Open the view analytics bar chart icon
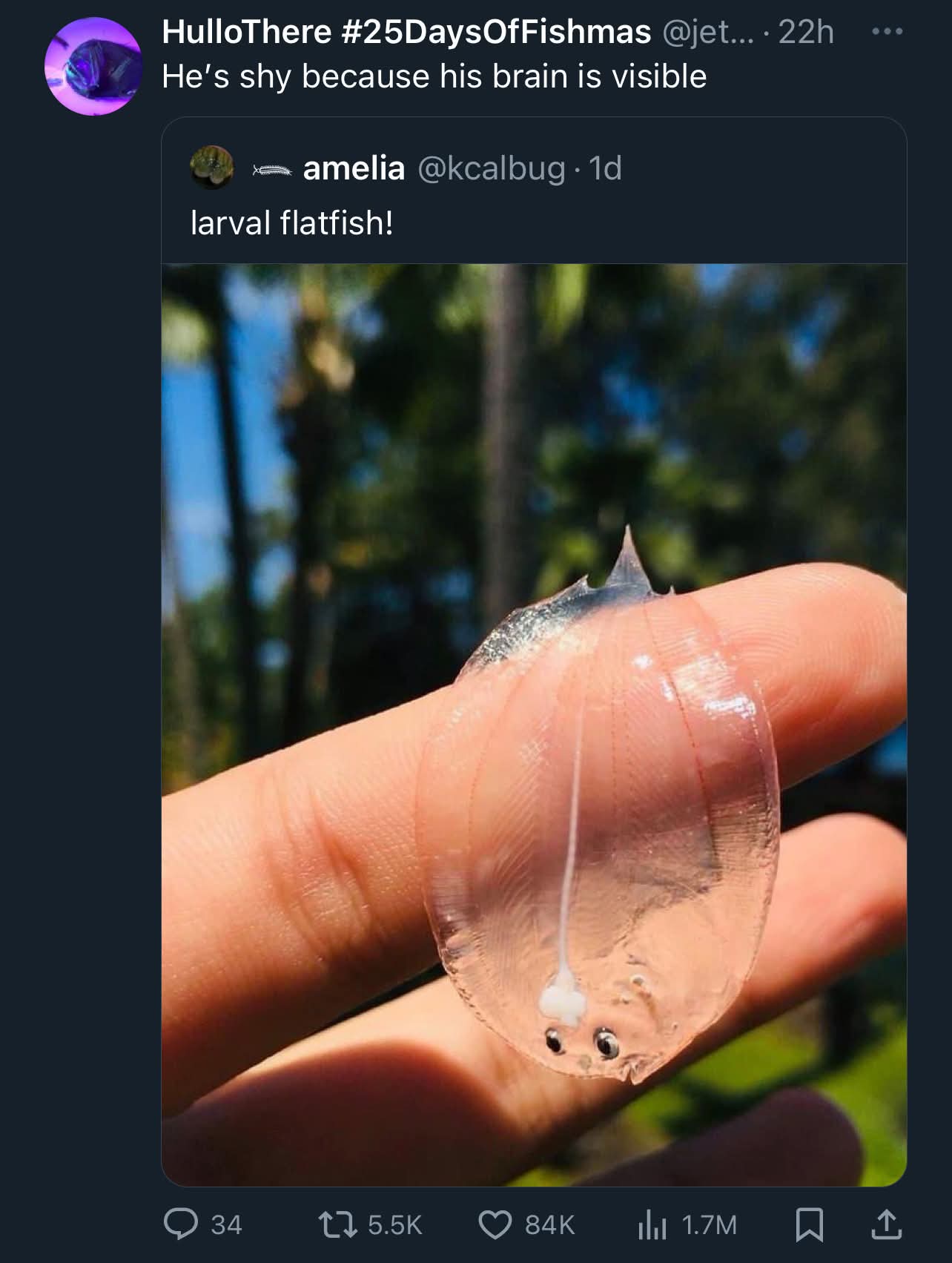 click(652, 1224)
